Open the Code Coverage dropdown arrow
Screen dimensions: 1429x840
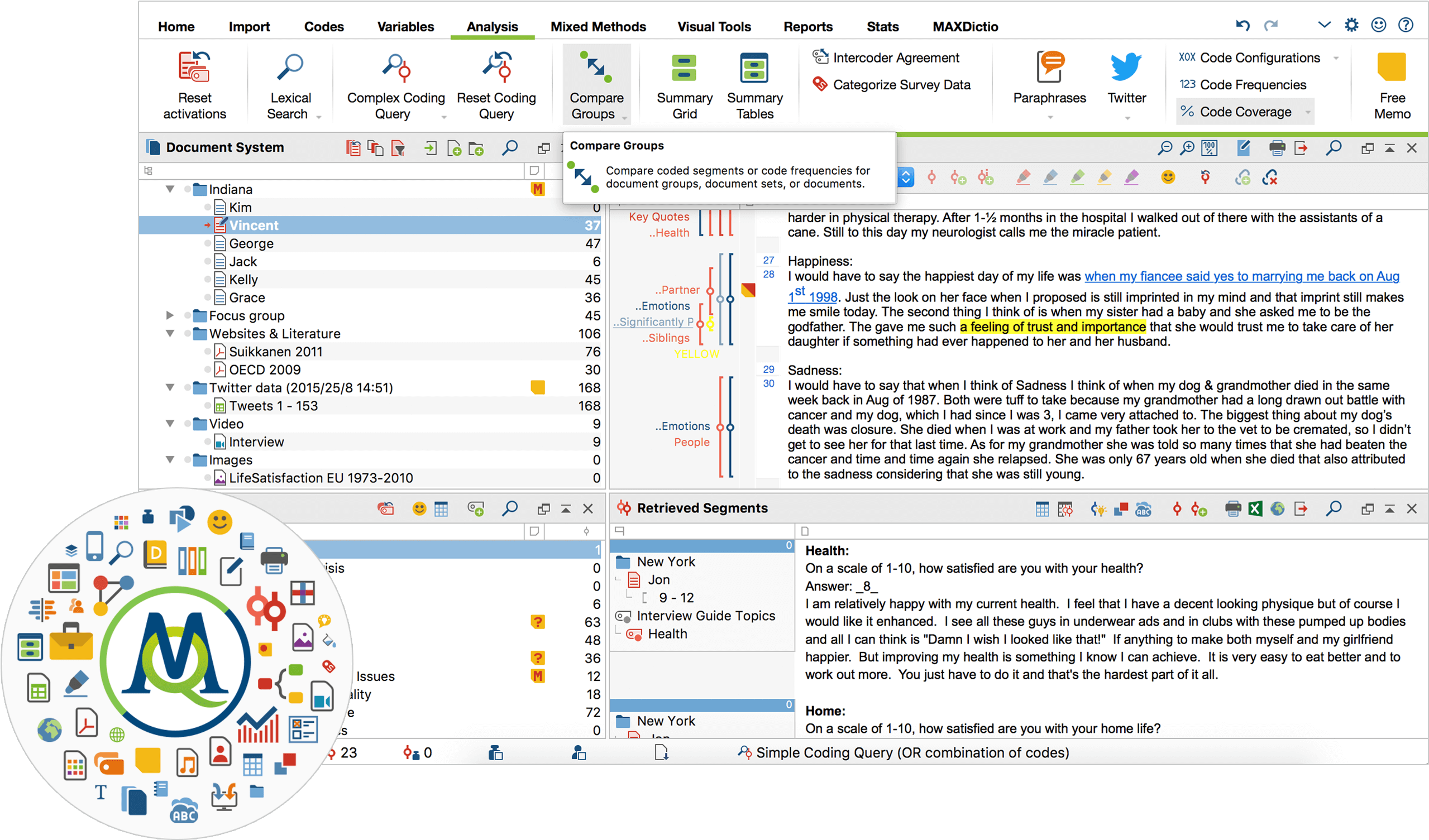1308,112
